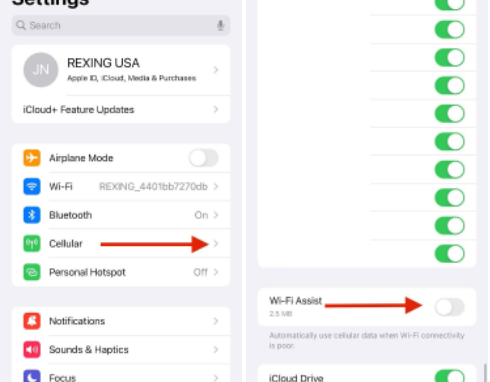Tap the JN profile avatar
Screen dimensions: 490x382
[x=41, y=70]
